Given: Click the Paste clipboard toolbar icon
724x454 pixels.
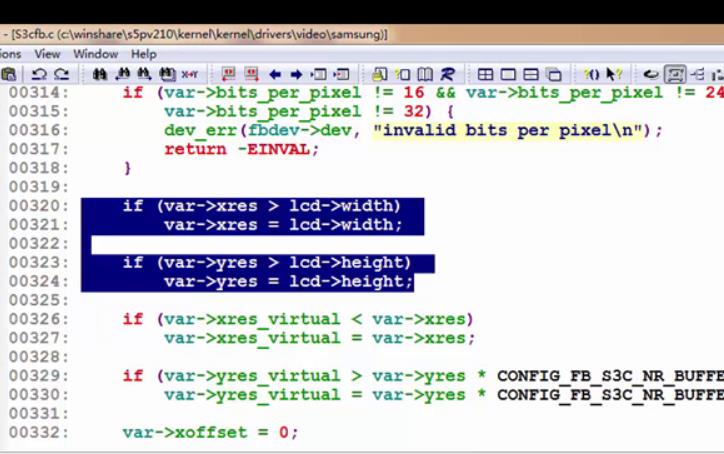Looking at the screenshot, I should click(9, 74).
